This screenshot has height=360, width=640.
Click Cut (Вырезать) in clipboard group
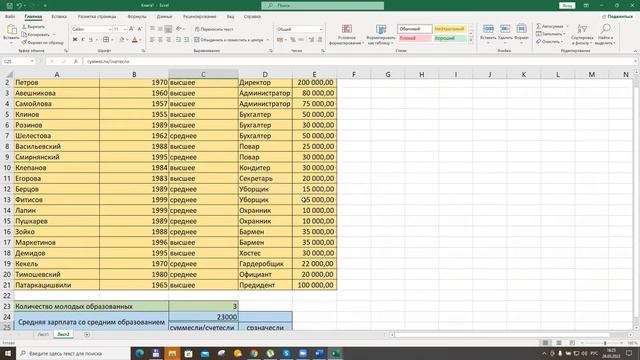tap(33, 27)
